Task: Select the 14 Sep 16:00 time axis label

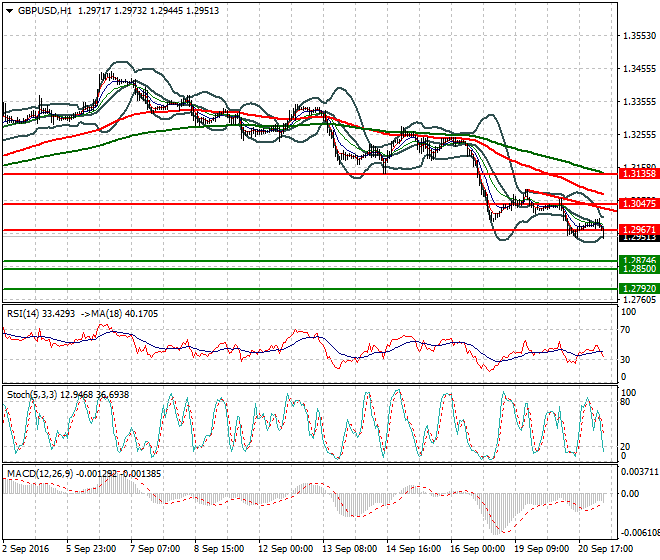Action: pos(413,549)
